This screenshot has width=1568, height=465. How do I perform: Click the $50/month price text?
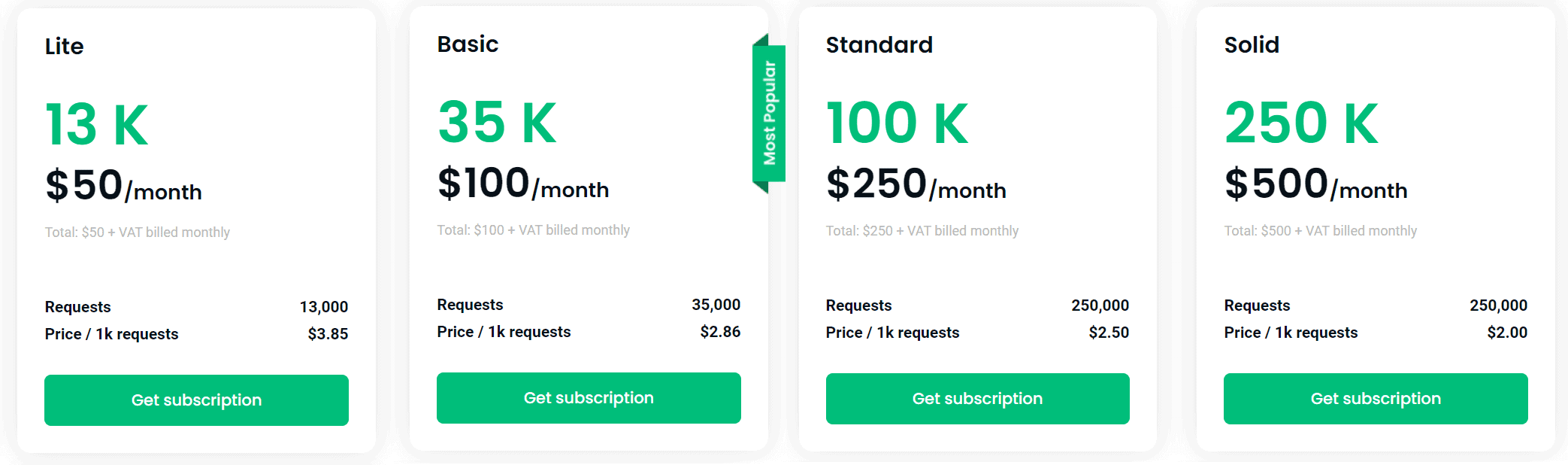pos(123,186)
